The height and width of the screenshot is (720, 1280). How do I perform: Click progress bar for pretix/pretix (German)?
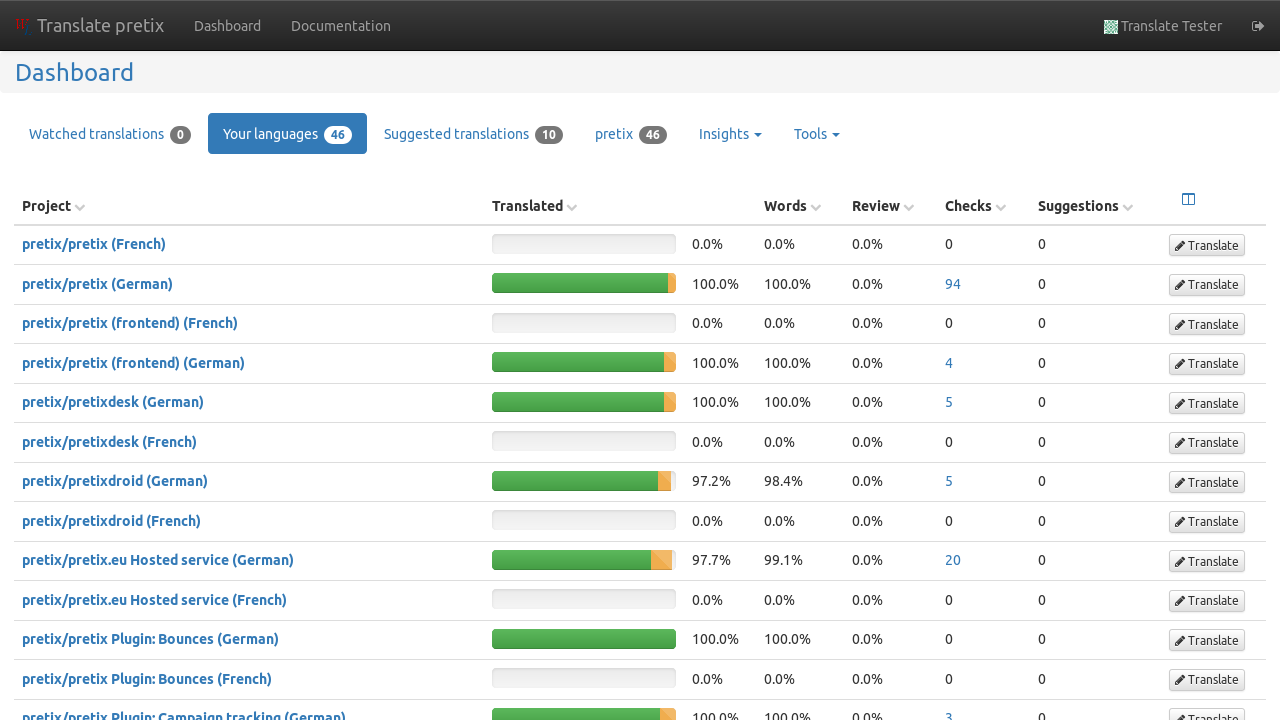coord(583,284)
